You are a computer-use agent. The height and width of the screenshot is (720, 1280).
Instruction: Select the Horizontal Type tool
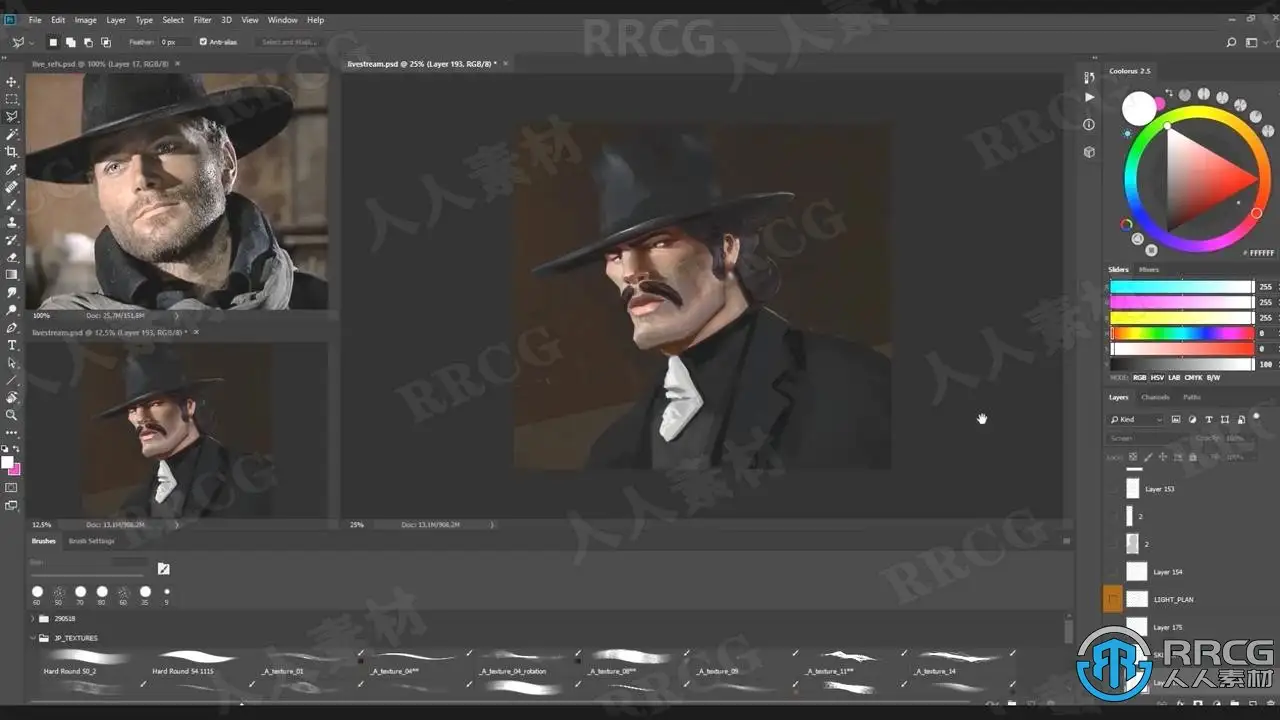[x=12, y=345]
